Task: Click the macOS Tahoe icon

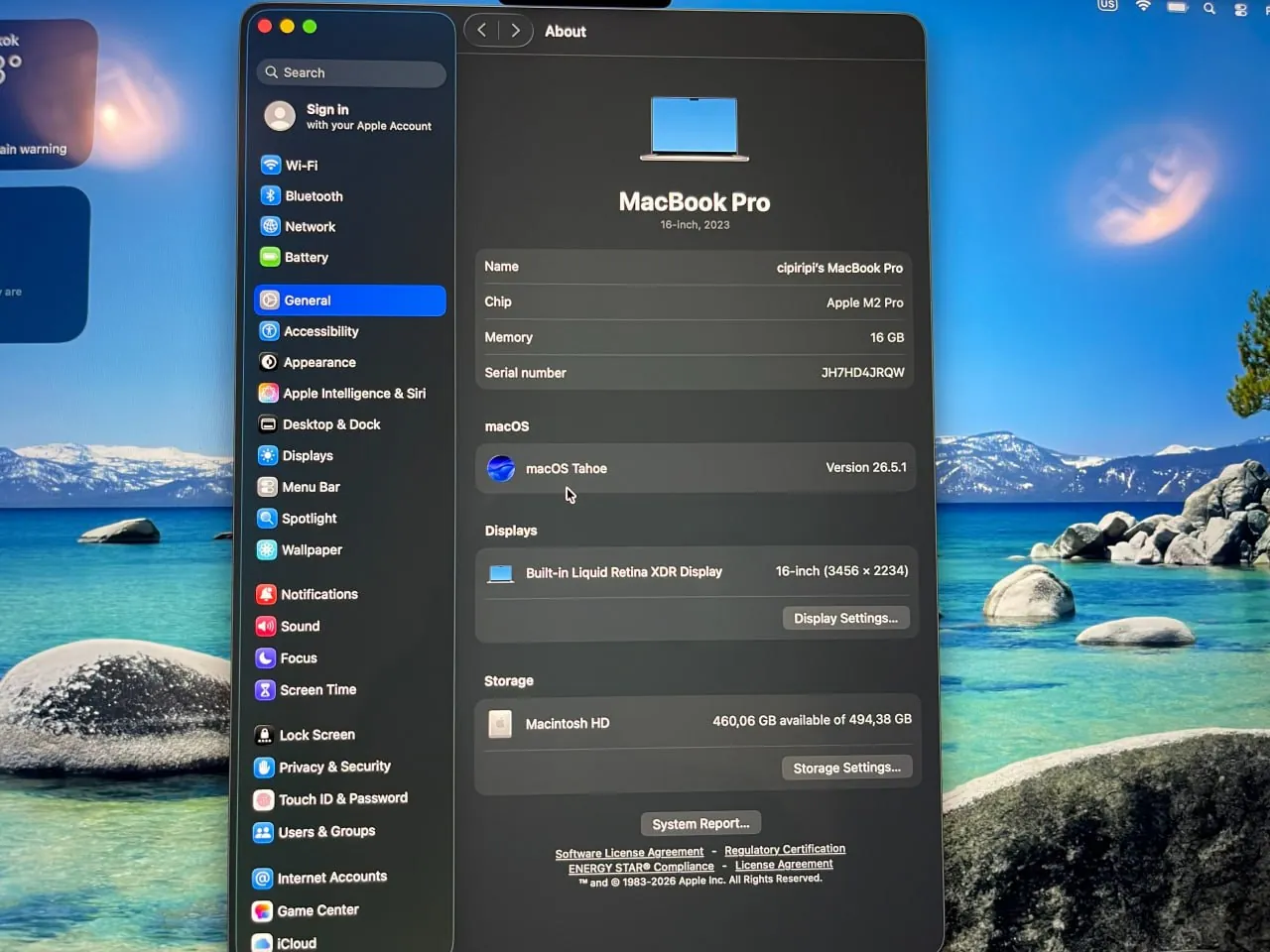Action: point(501,468)
